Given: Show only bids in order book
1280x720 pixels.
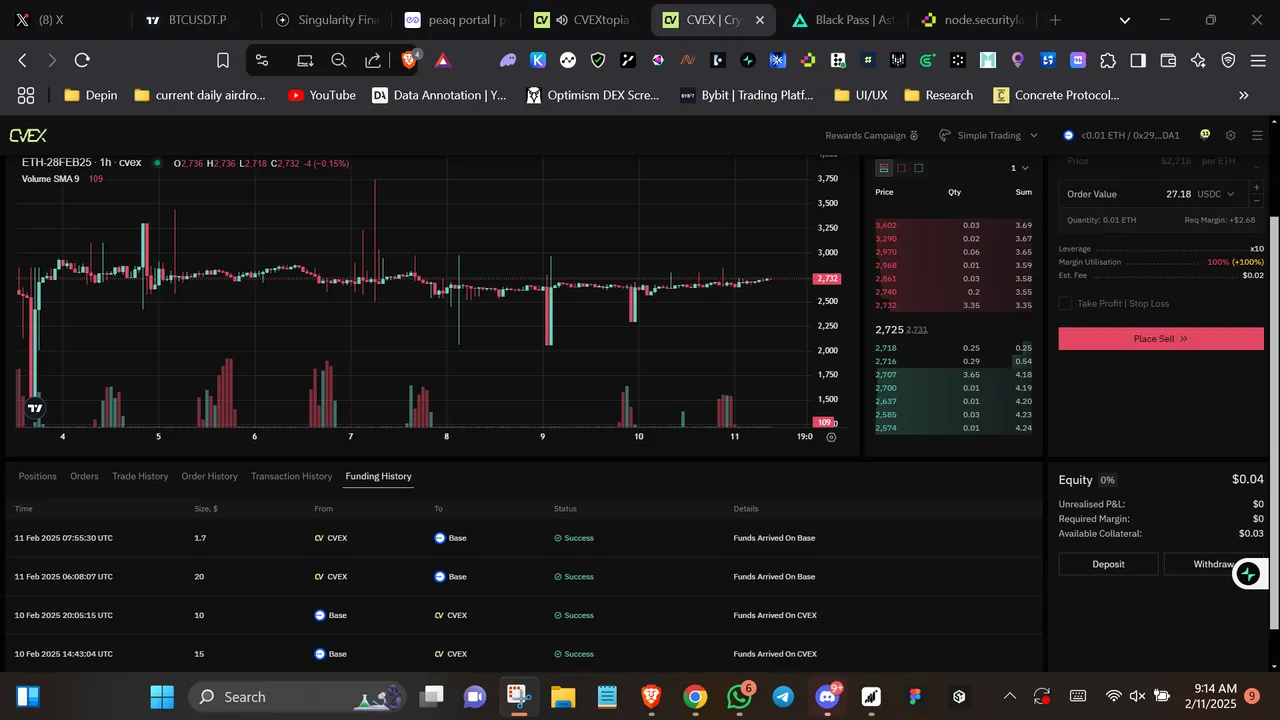Looking at the screenshot, I should coord(919,168).
